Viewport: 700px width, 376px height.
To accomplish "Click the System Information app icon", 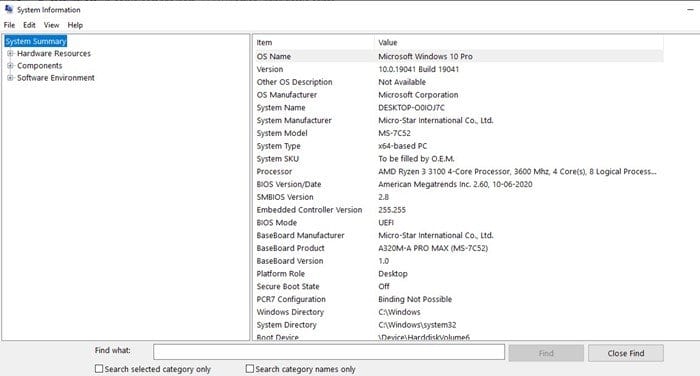I will point(8,9).
